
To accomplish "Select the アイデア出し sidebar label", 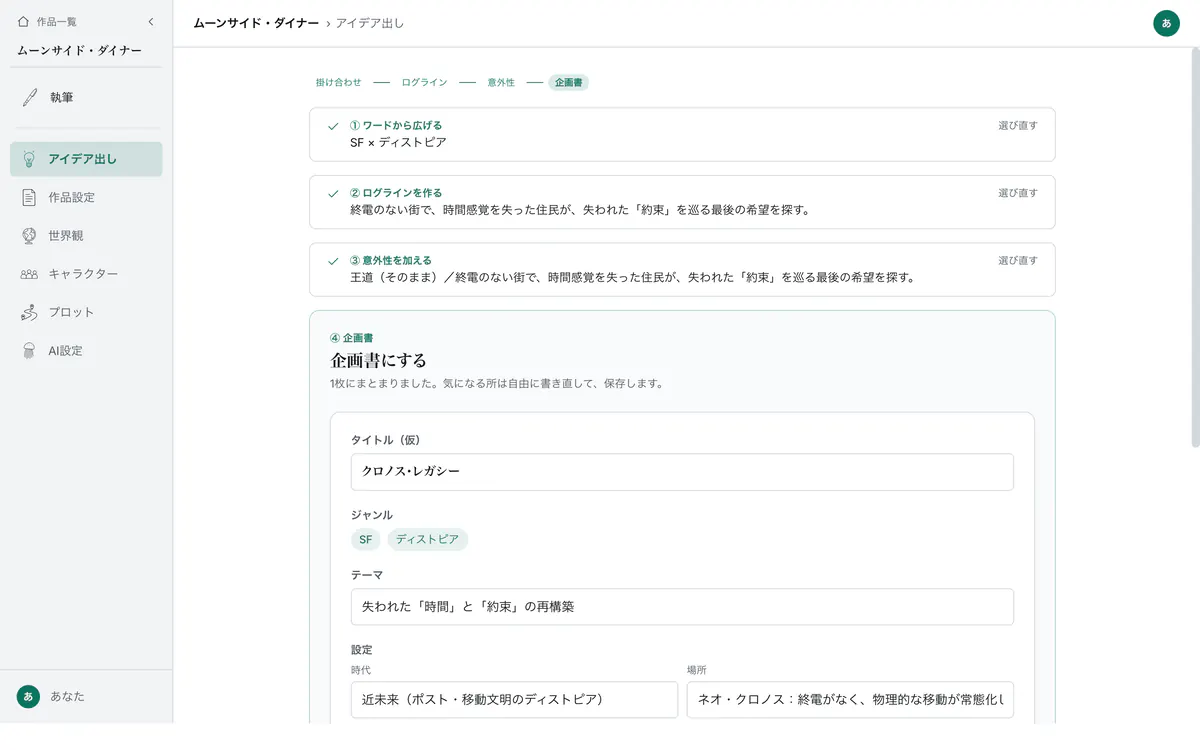I will coord(82,159).
